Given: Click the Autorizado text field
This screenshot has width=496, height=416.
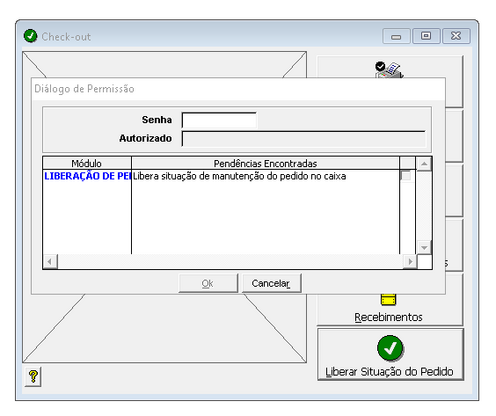Looking at the screenshot, I should point(303,139).
